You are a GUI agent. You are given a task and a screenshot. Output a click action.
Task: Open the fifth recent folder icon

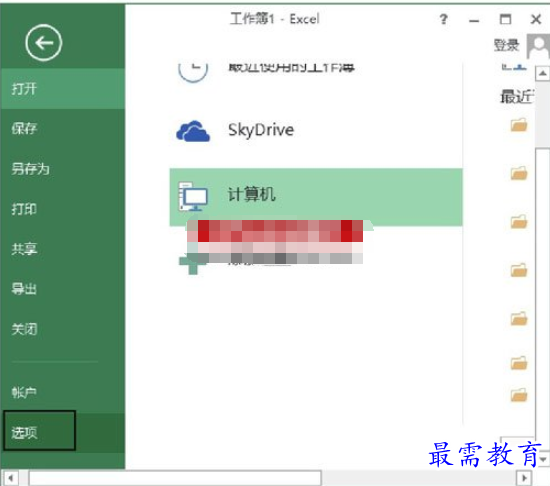519,318
